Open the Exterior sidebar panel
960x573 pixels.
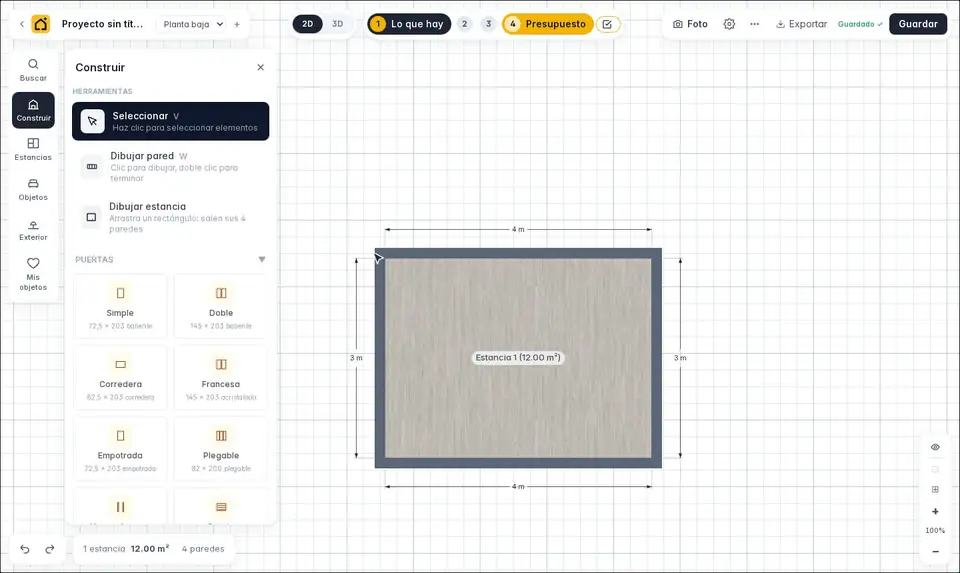(33, 230)
